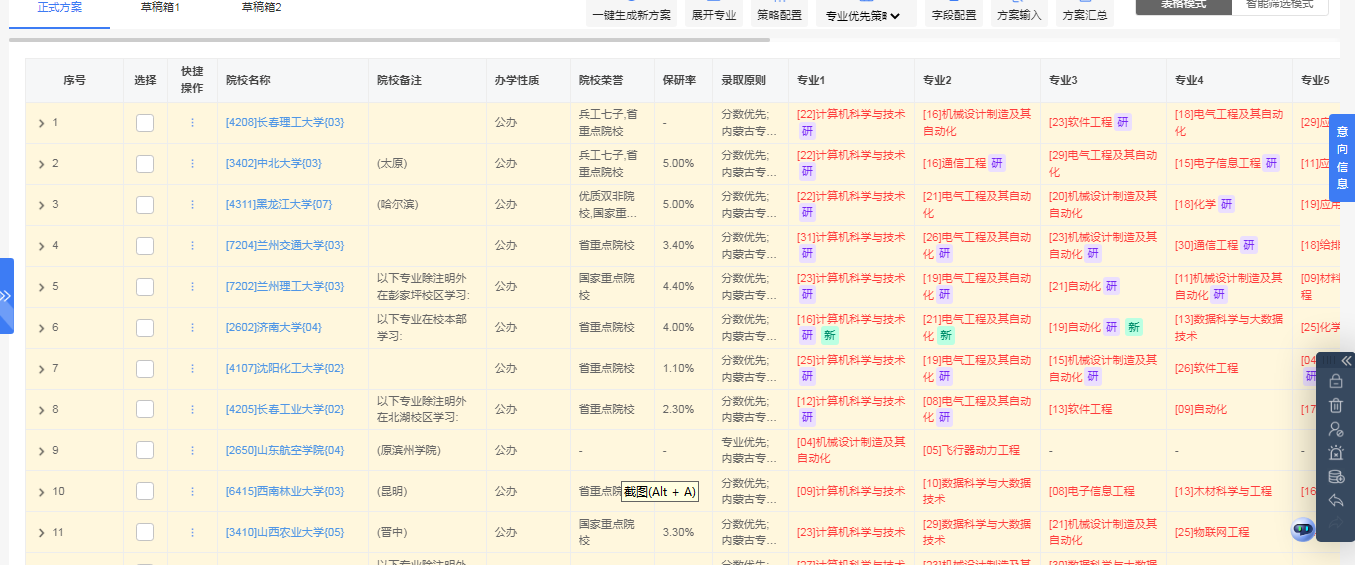
Task: Open quick actions menu for 兰州交通大学
Action: (192, 245)
